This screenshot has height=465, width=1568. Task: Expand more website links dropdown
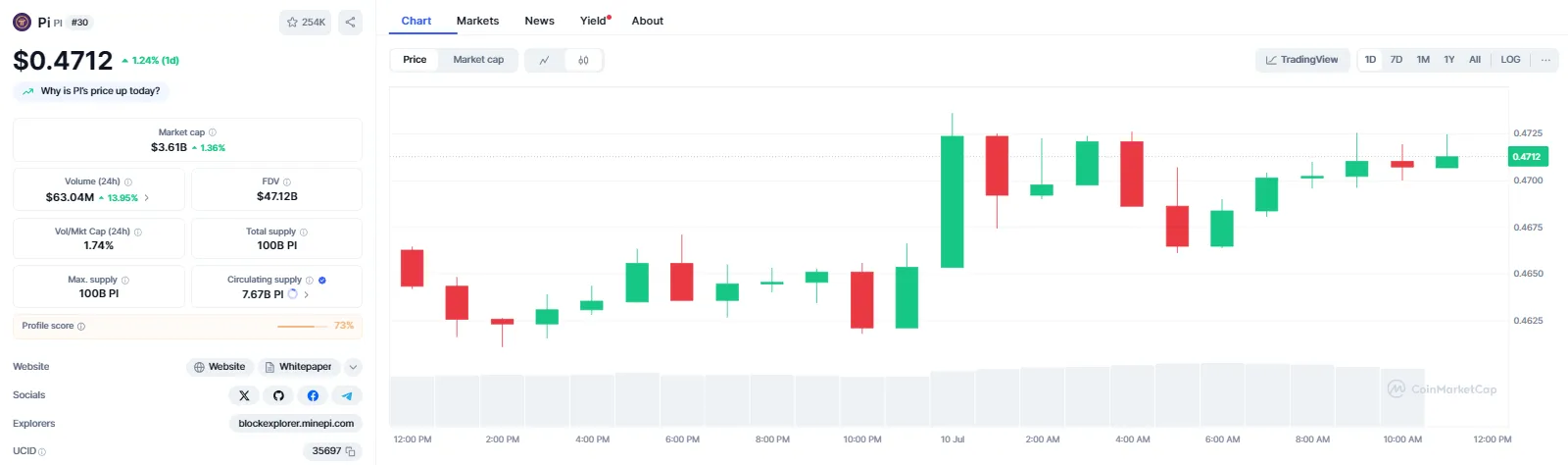(354, 367)
